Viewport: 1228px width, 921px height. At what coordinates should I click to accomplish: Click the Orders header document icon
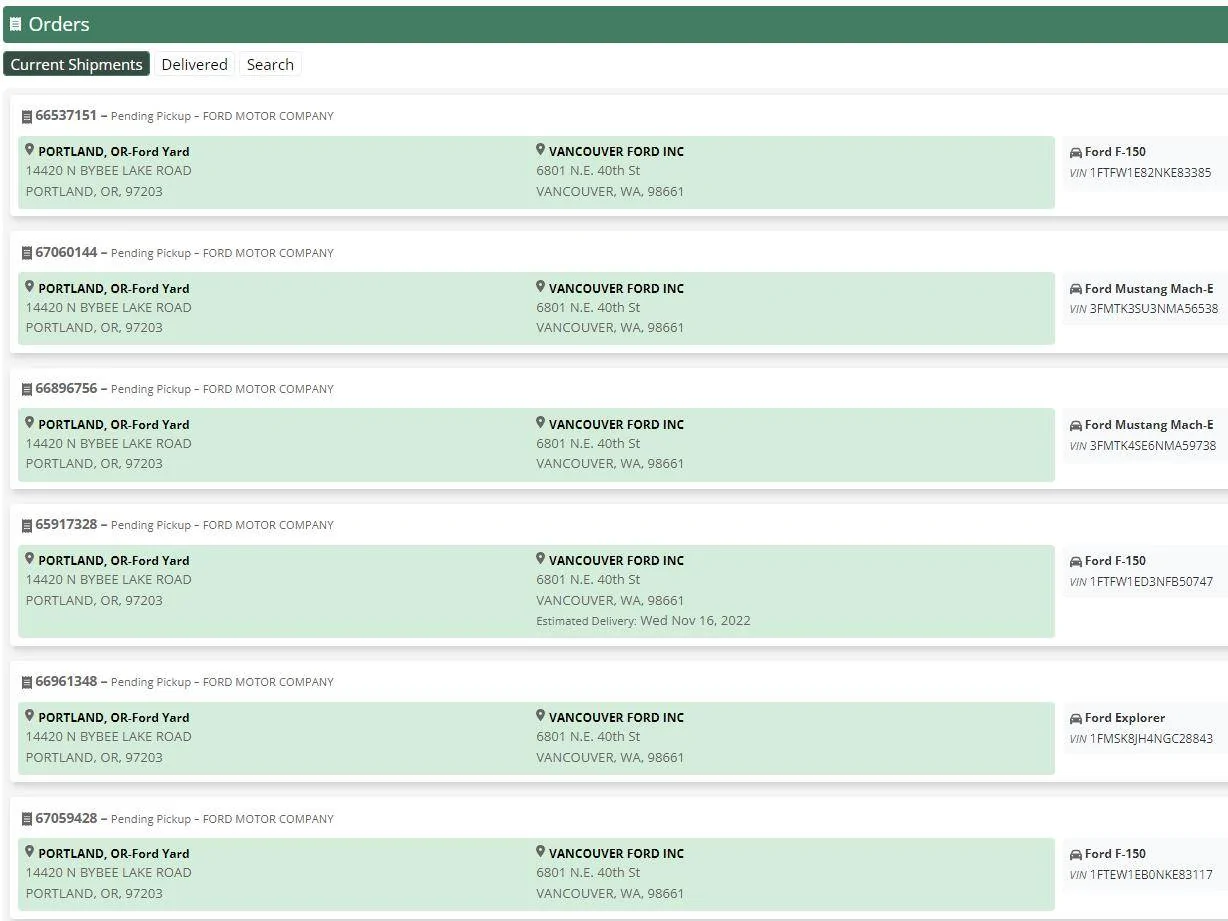(x=15, y=24)
